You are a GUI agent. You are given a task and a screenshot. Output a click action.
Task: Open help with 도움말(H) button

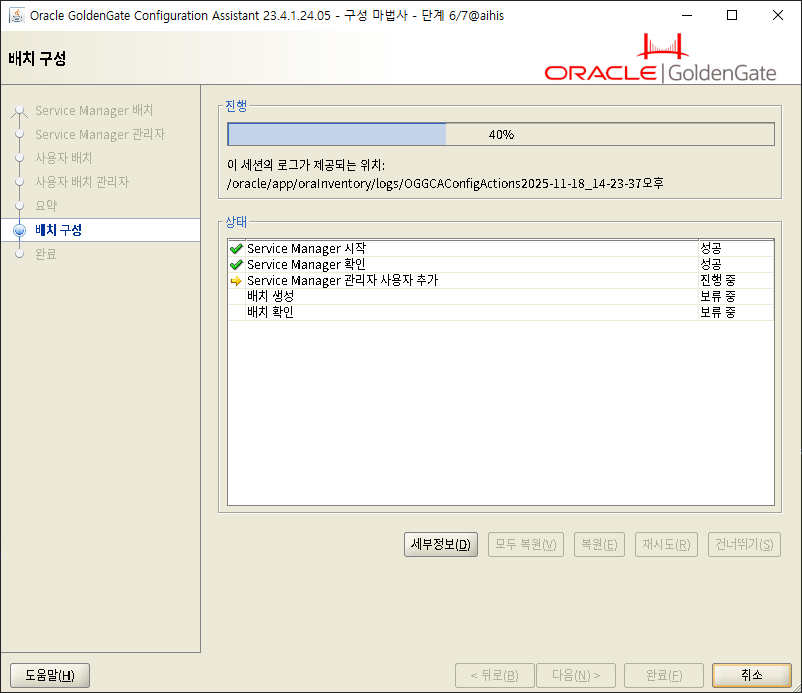(50, 676)
